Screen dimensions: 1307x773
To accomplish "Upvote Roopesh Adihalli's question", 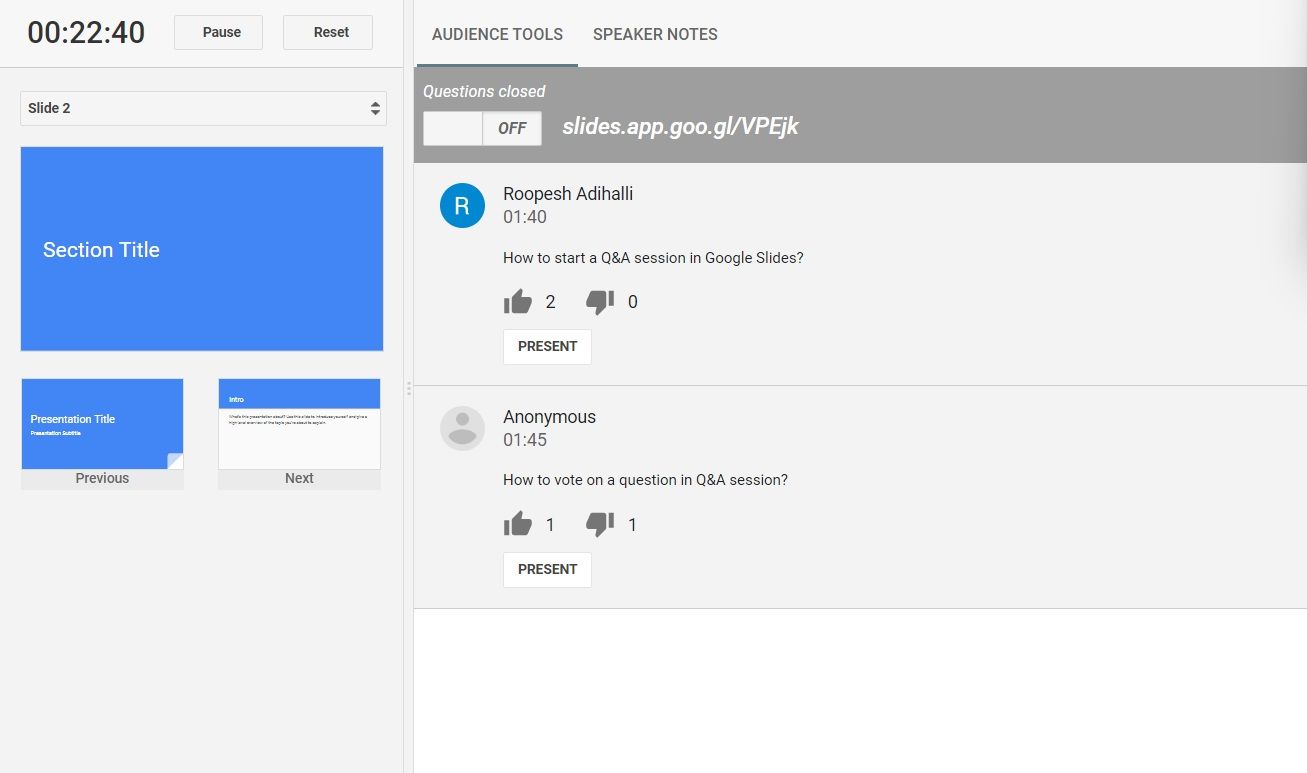I will click(x=518, y=300).
